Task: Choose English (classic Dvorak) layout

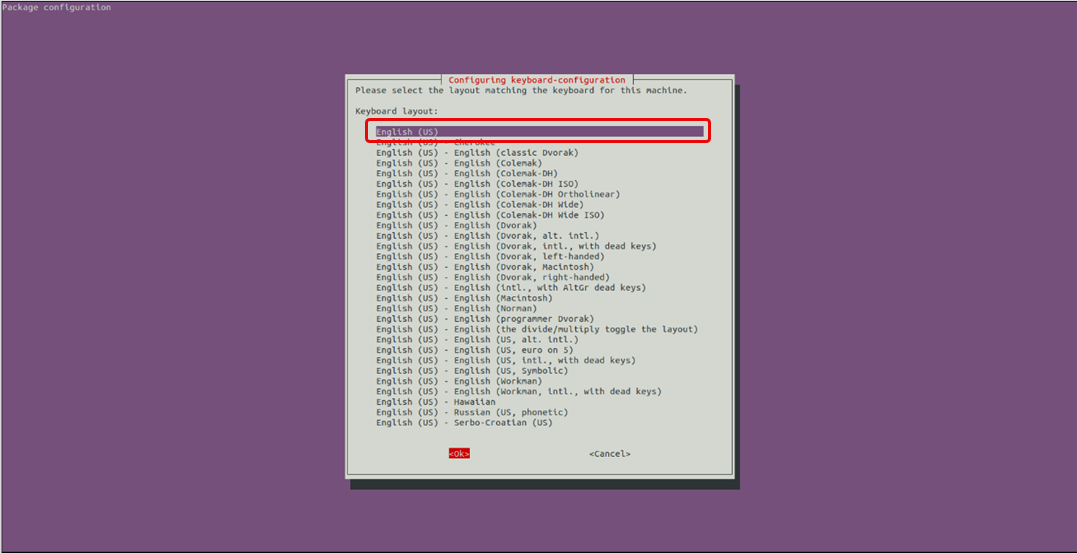Action: pos(477,153)
